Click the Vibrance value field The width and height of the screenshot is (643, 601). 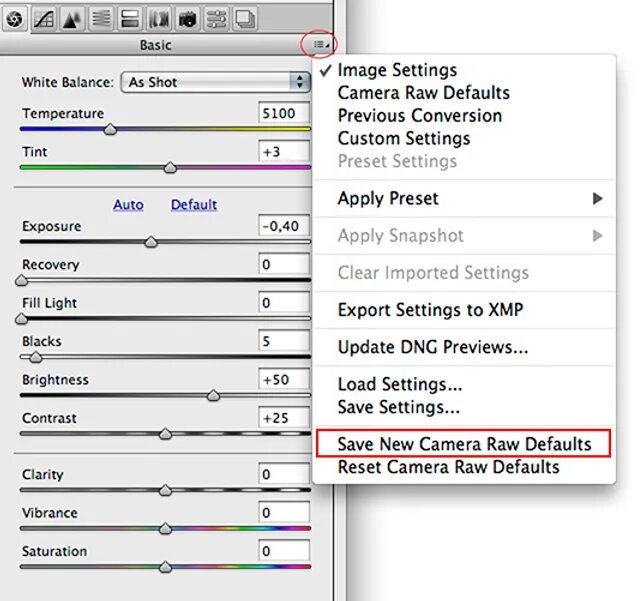pyautogui.click(x=284, y=512)
